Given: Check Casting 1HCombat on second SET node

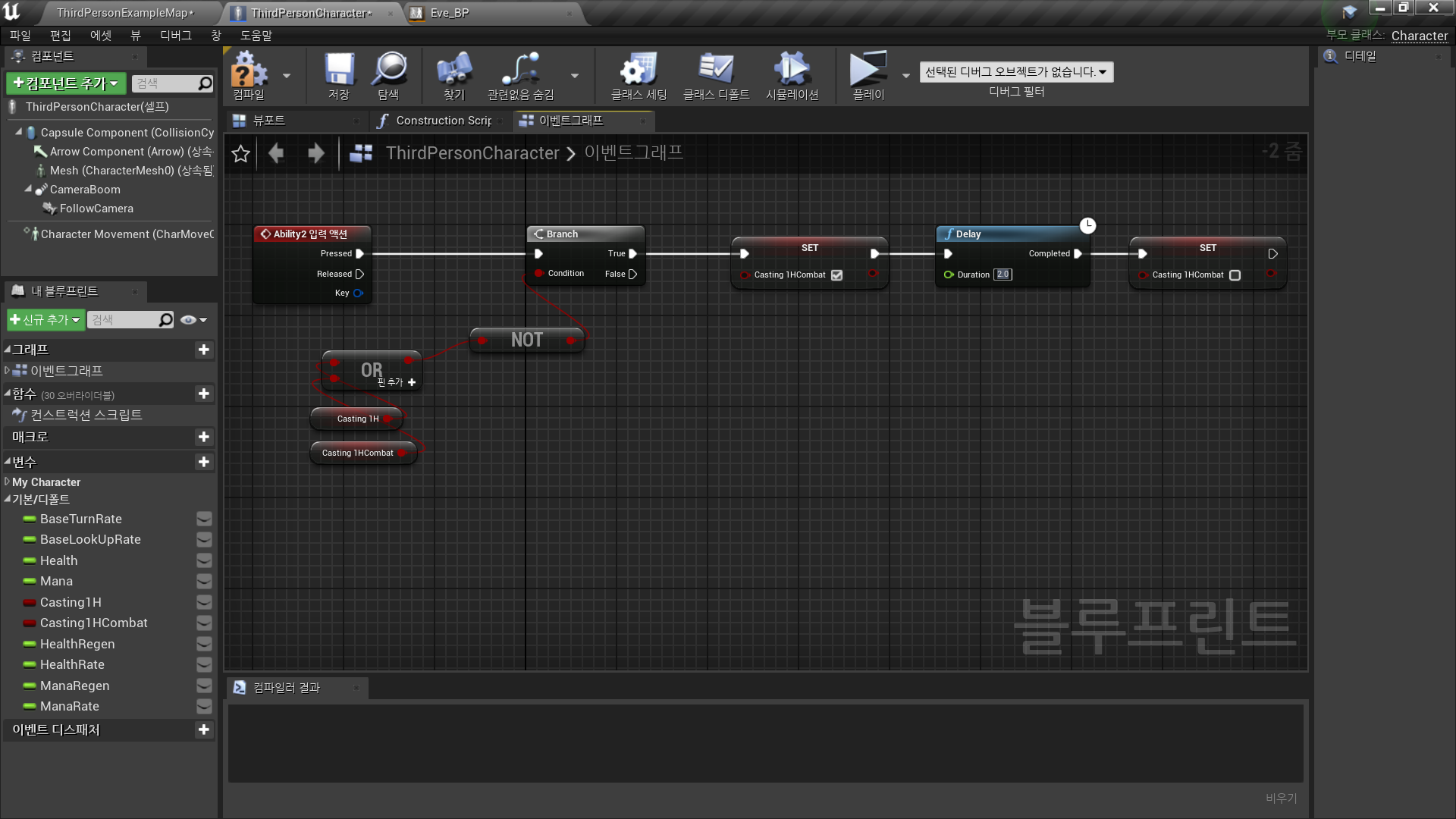Looking at the screenshot, I should click(x=1235, y=275).
